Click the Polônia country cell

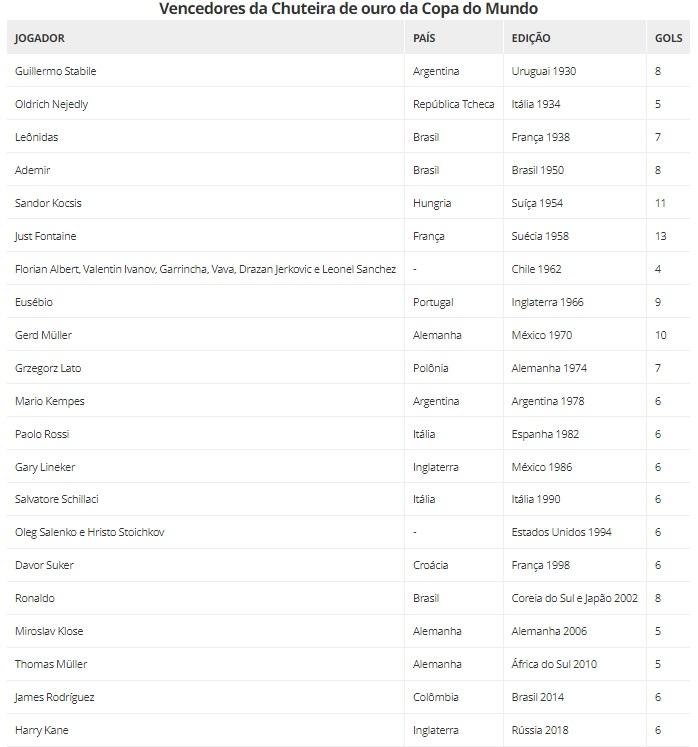430,368
